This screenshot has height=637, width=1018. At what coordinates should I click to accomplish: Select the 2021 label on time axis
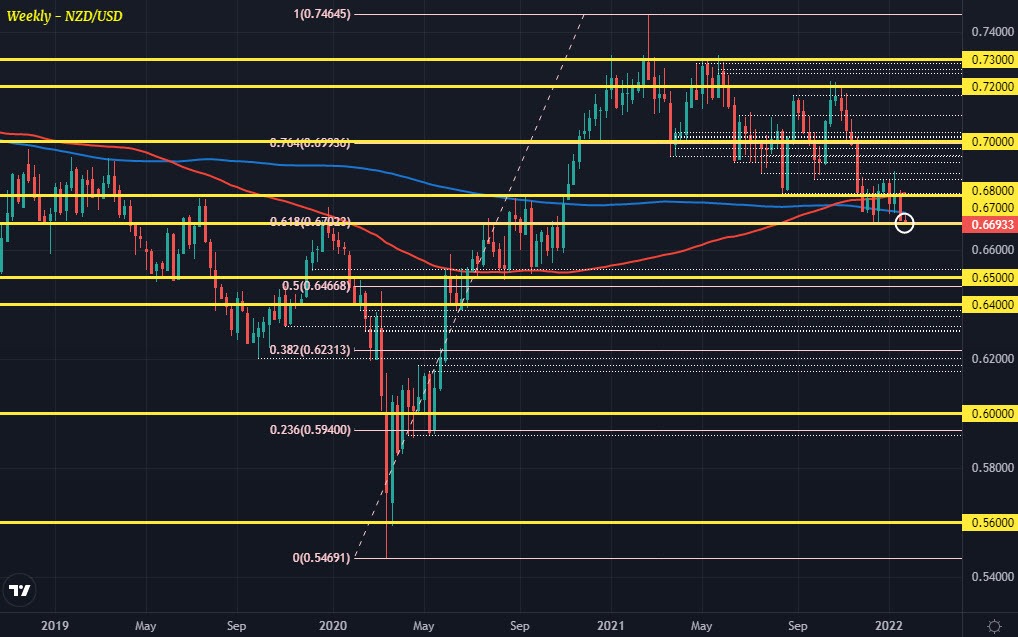point(610,624)
